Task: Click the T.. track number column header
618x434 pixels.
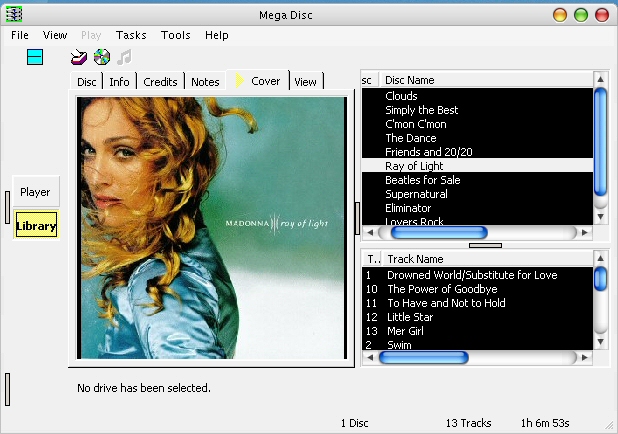Action: tap(372, 259)
